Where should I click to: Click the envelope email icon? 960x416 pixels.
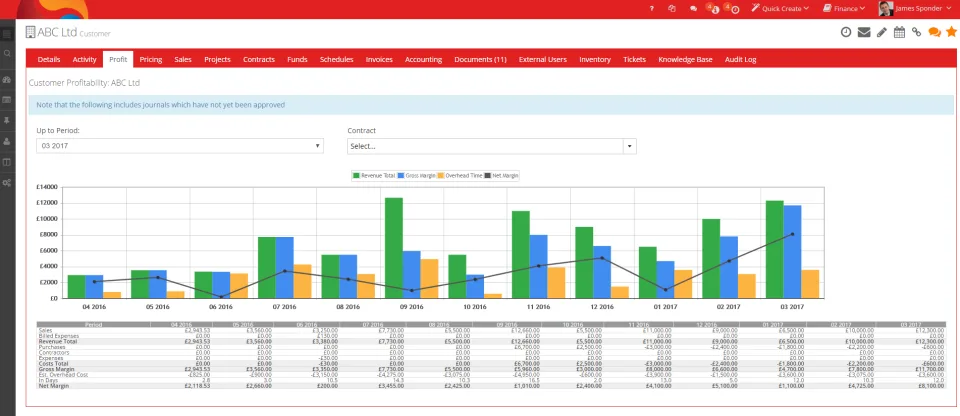point(864,32)
